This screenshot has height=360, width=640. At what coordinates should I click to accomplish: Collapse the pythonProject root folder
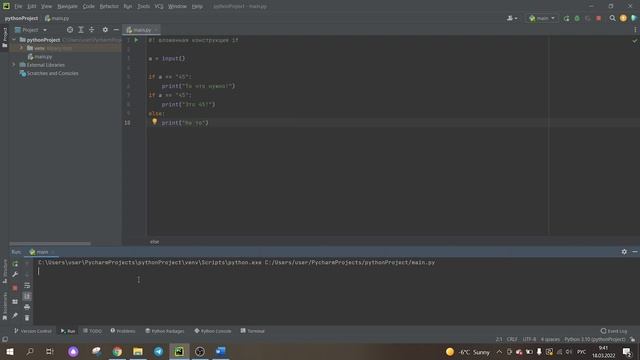tap(15, 40)
